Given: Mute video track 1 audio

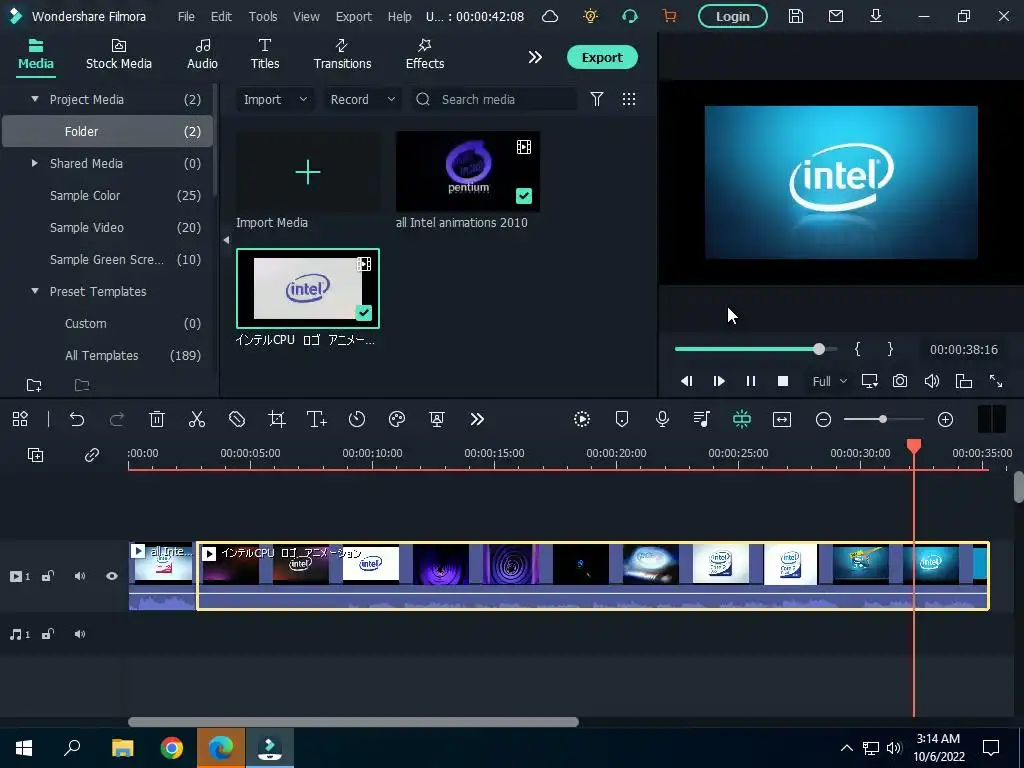Looking at the screenshot, I should click(x=80, y=576).
